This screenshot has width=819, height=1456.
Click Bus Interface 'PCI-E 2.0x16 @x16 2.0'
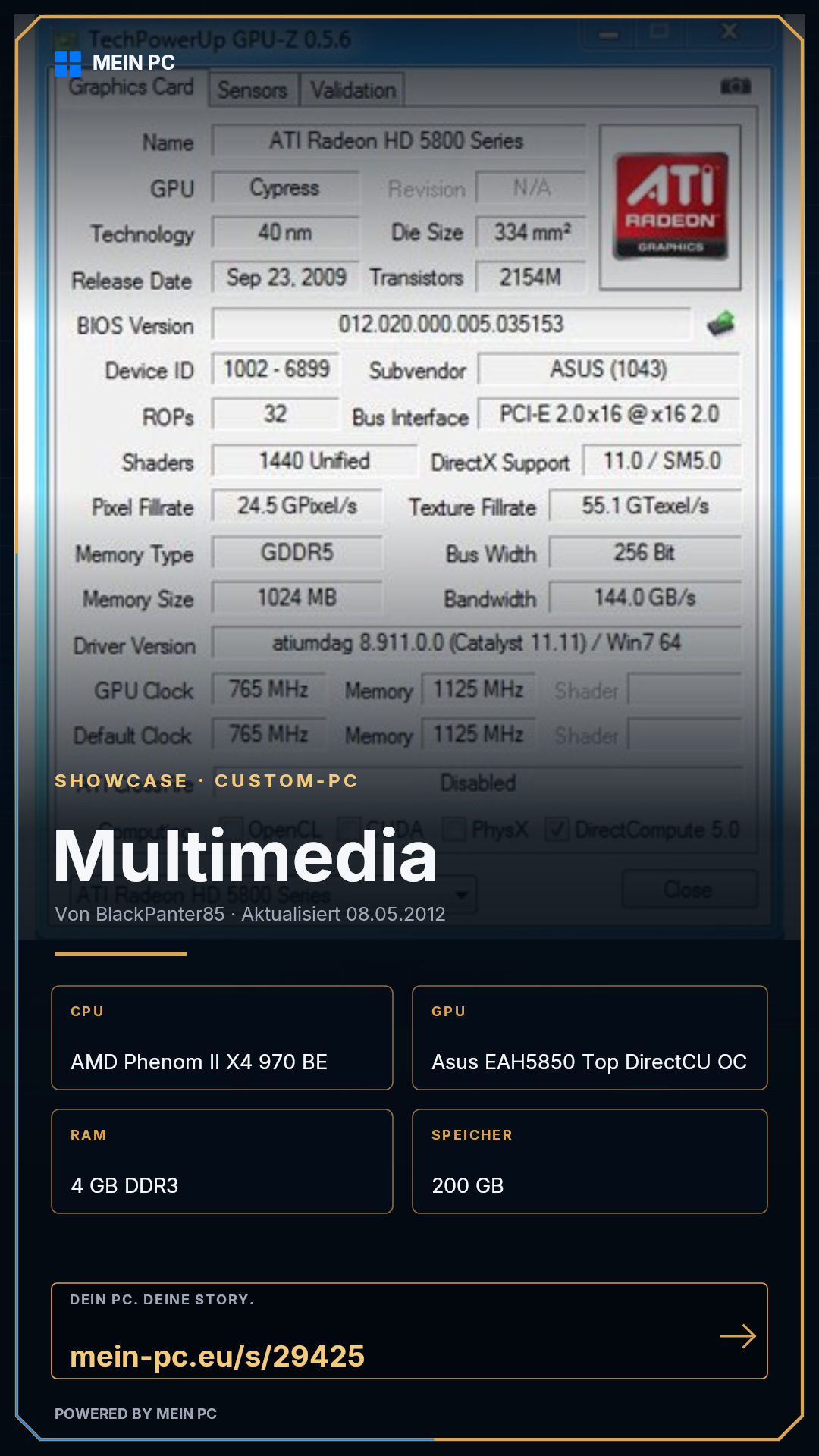(x=609, y=415)
